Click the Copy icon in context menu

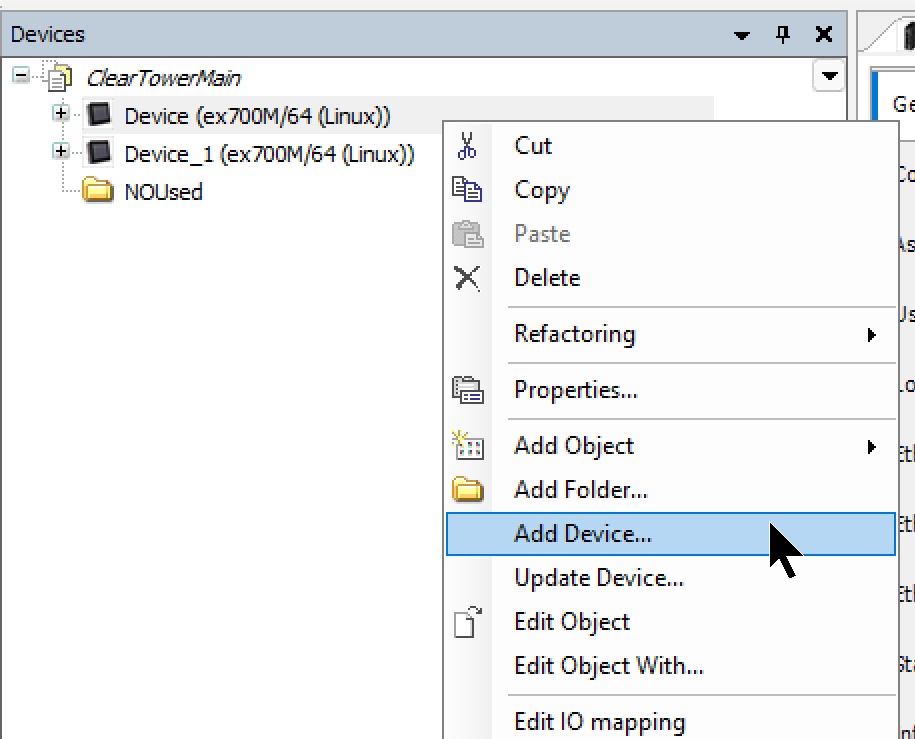[x=467, y=190]
